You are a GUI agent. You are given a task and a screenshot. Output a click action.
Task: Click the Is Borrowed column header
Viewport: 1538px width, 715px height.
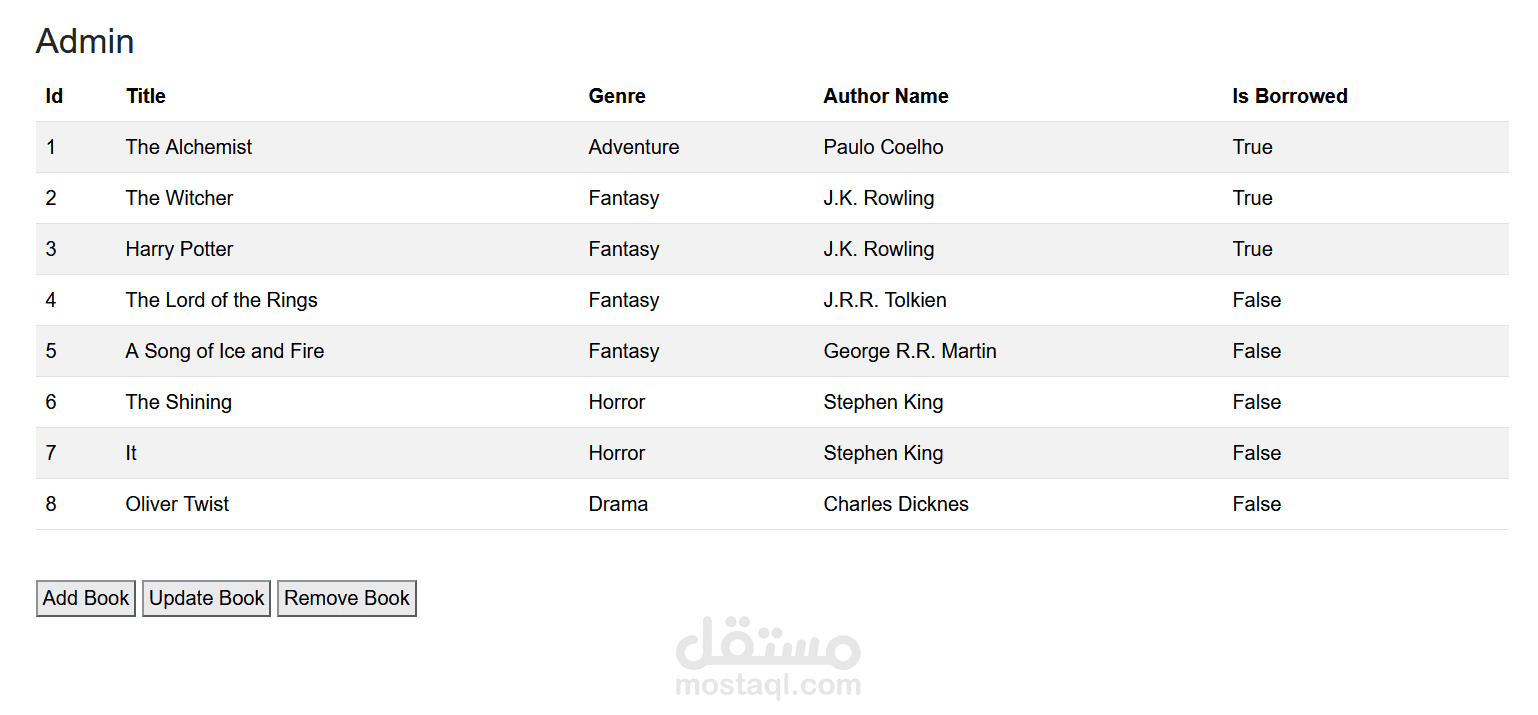[x=1290, y=96]
